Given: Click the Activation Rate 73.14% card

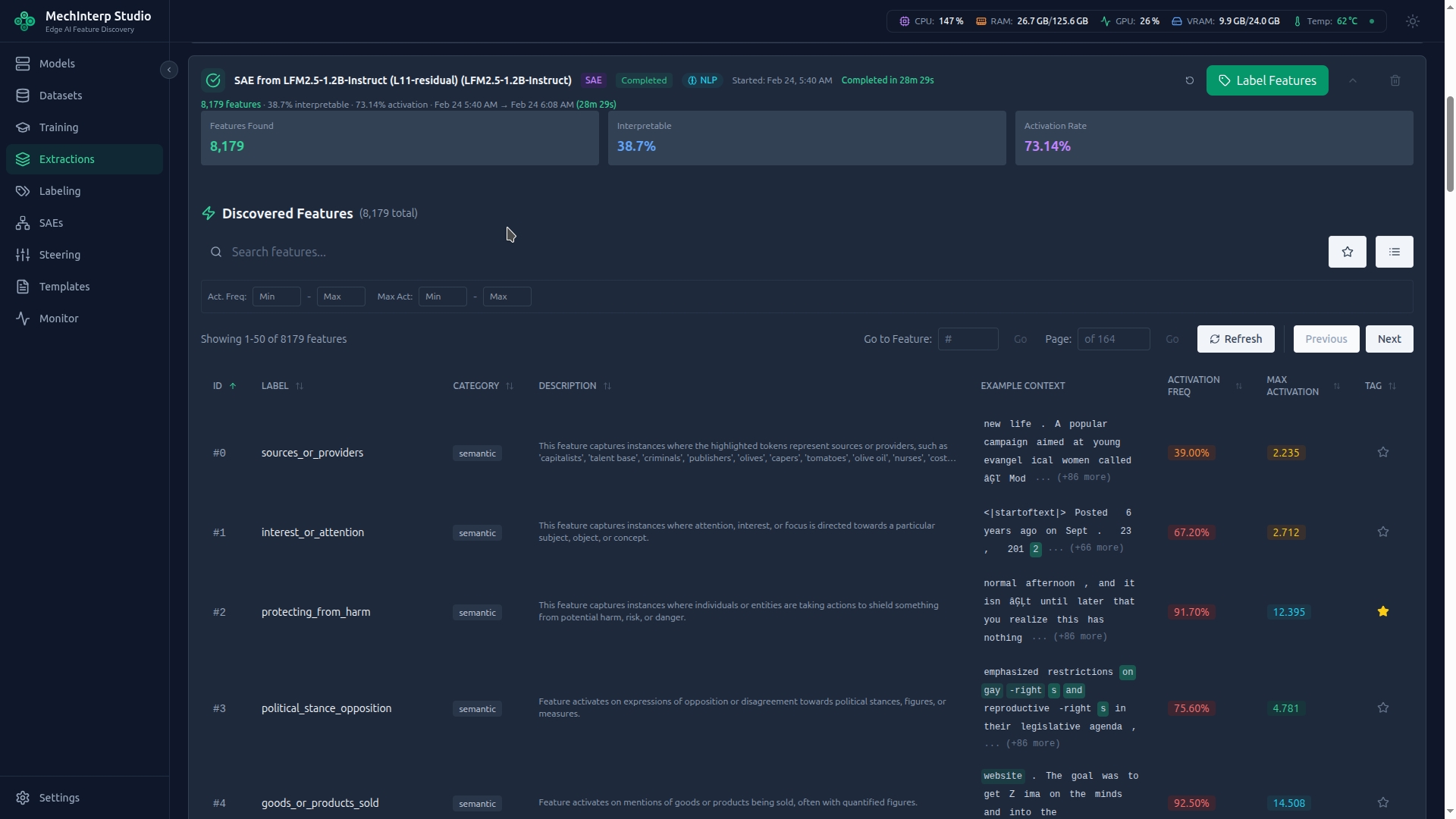Looking at the screenshot, I should [1214, 138].
